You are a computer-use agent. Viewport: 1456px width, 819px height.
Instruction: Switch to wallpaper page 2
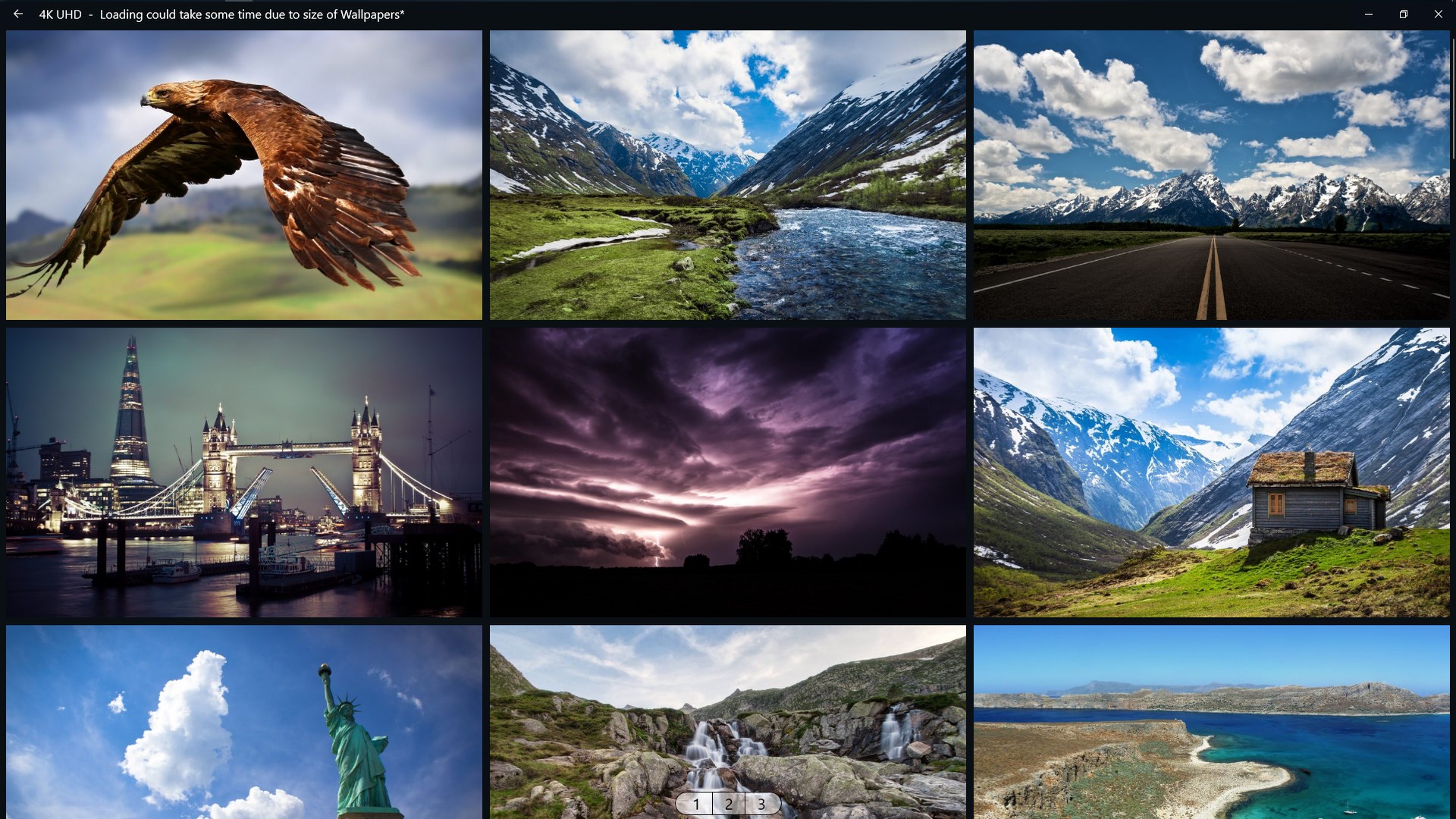tap(729, 804)
